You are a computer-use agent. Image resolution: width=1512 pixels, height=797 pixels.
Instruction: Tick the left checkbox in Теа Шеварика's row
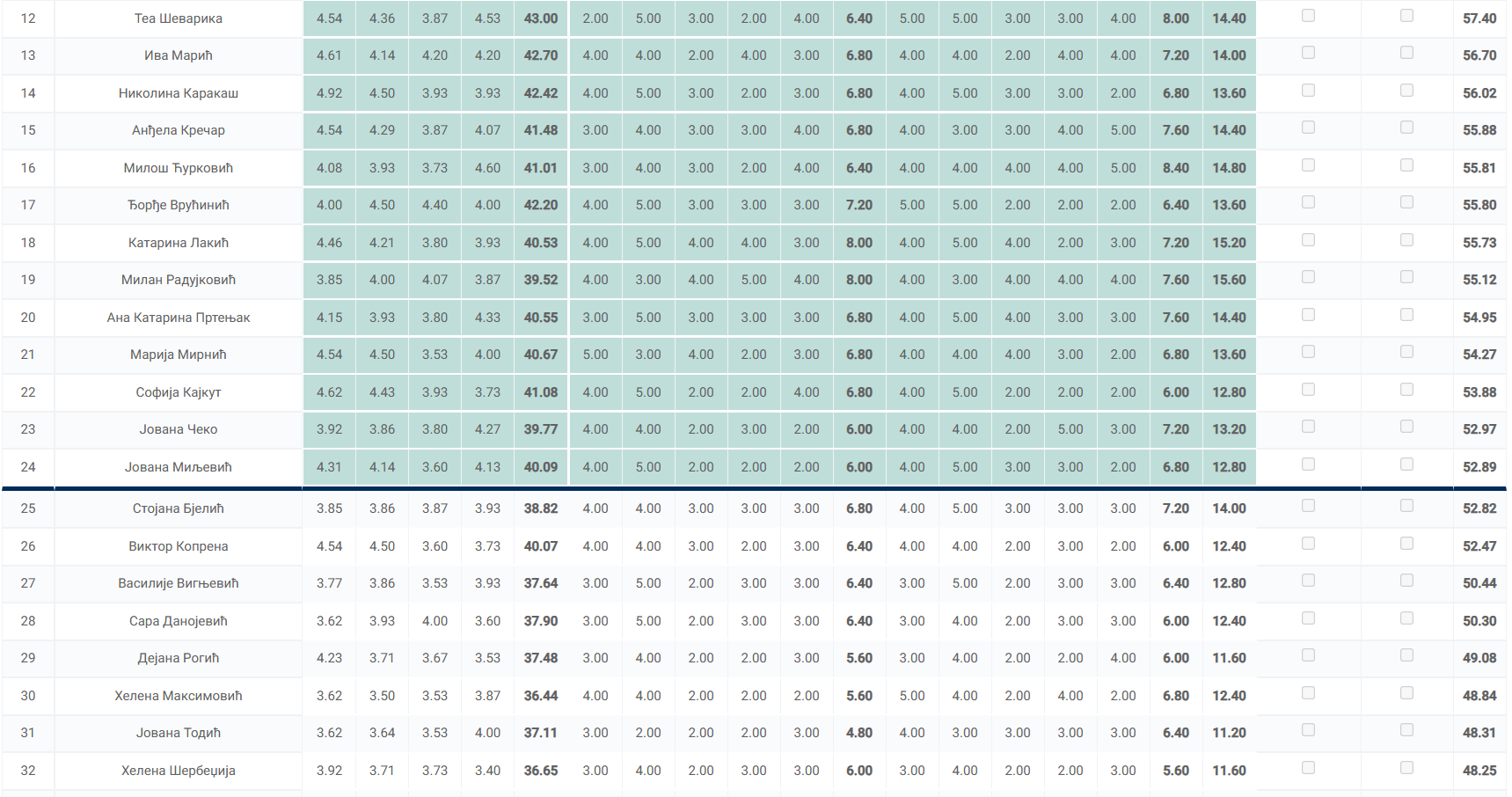tap(1308, 16)
